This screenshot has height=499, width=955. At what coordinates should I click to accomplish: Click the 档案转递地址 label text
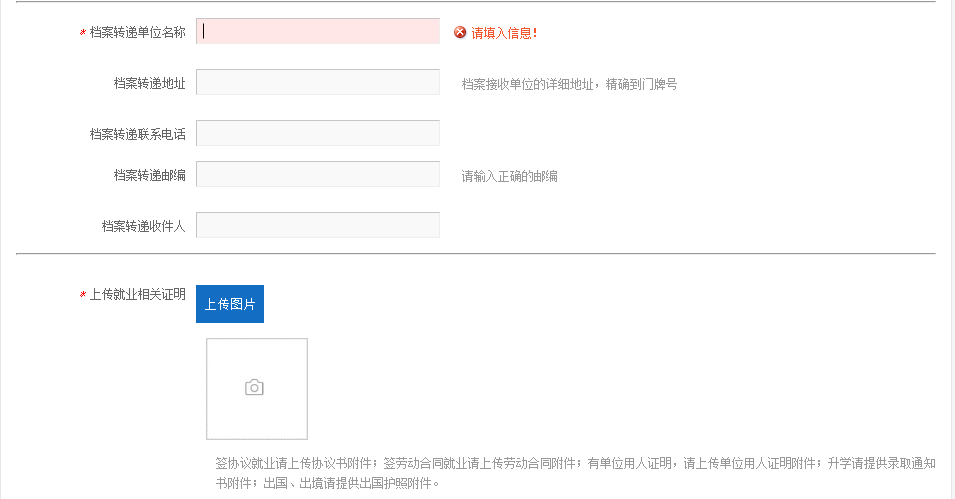149,83
